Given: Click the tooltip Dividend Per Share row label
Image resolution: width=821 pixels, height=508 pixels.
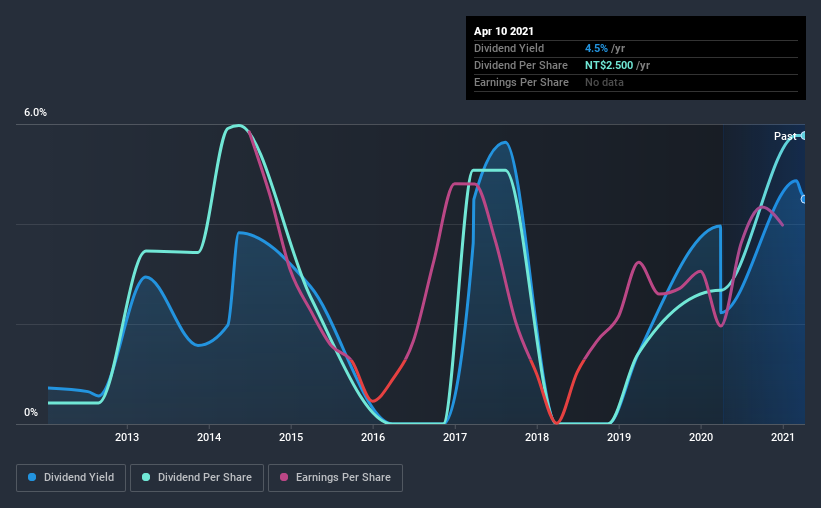Looking at the screenshot, I should [x=521, y=65].
